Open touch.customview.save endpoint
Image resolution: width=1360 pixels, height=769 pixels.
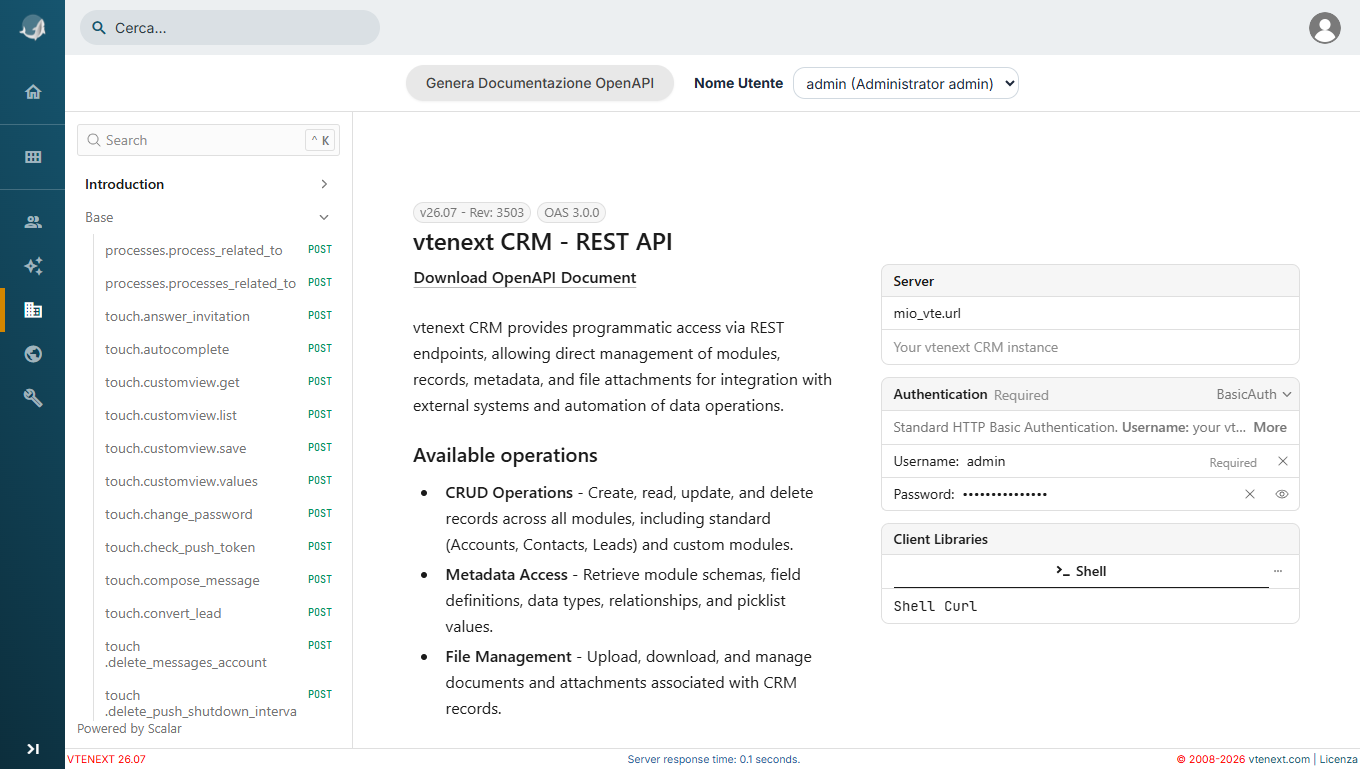[x=208, y=448]
